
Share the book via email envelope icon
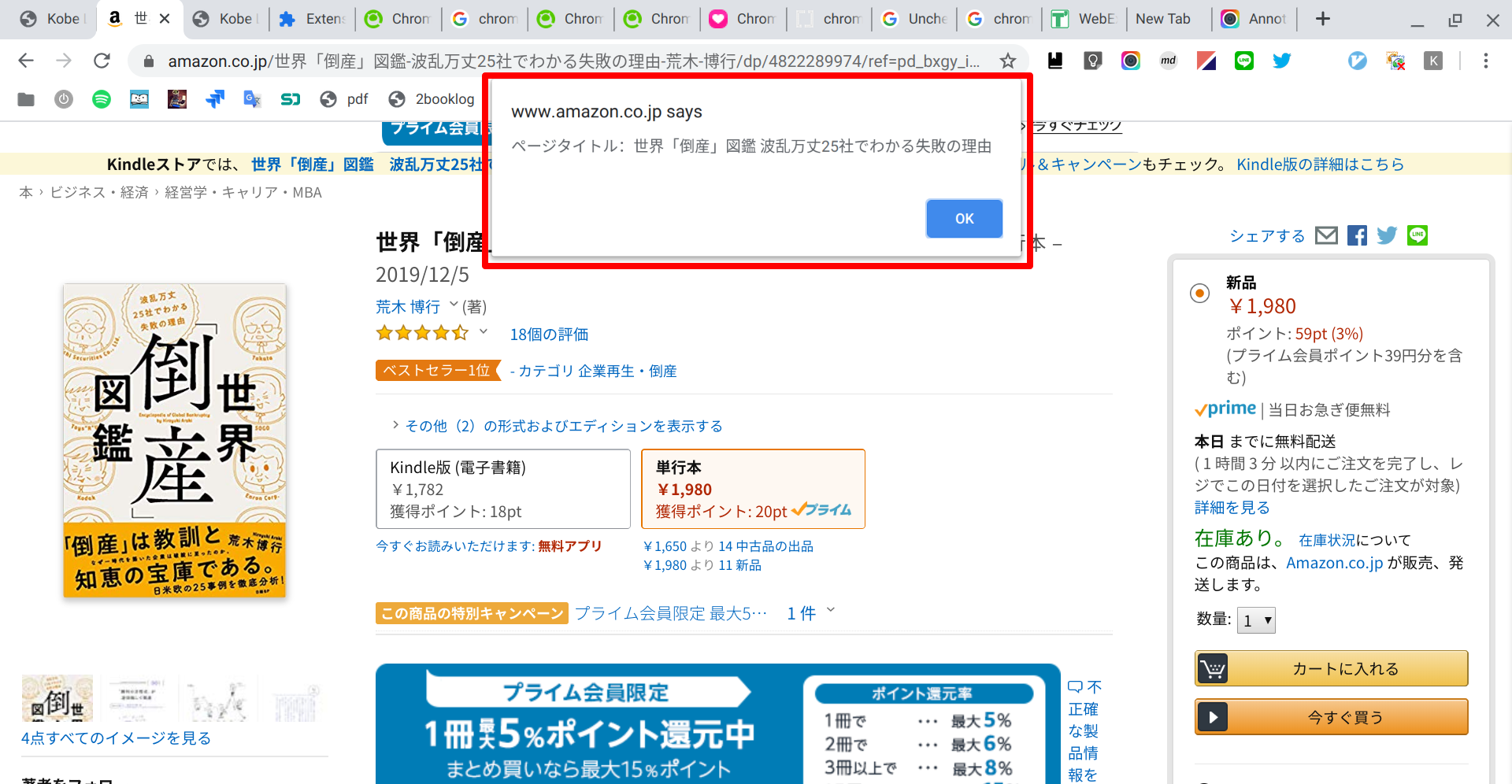[1326, 235]
